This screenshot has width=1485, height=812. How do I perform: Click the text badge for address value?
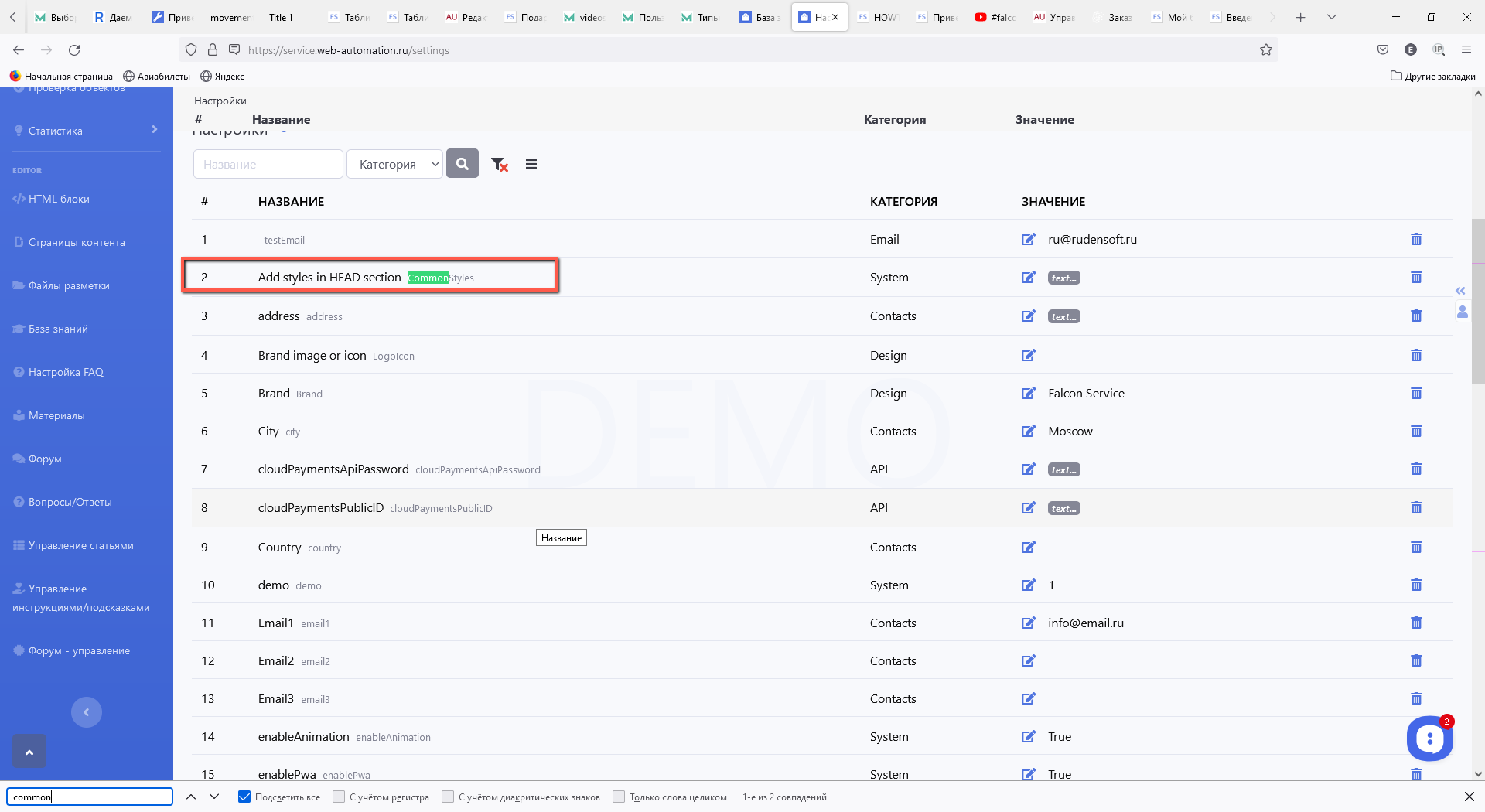point(1063,317)
